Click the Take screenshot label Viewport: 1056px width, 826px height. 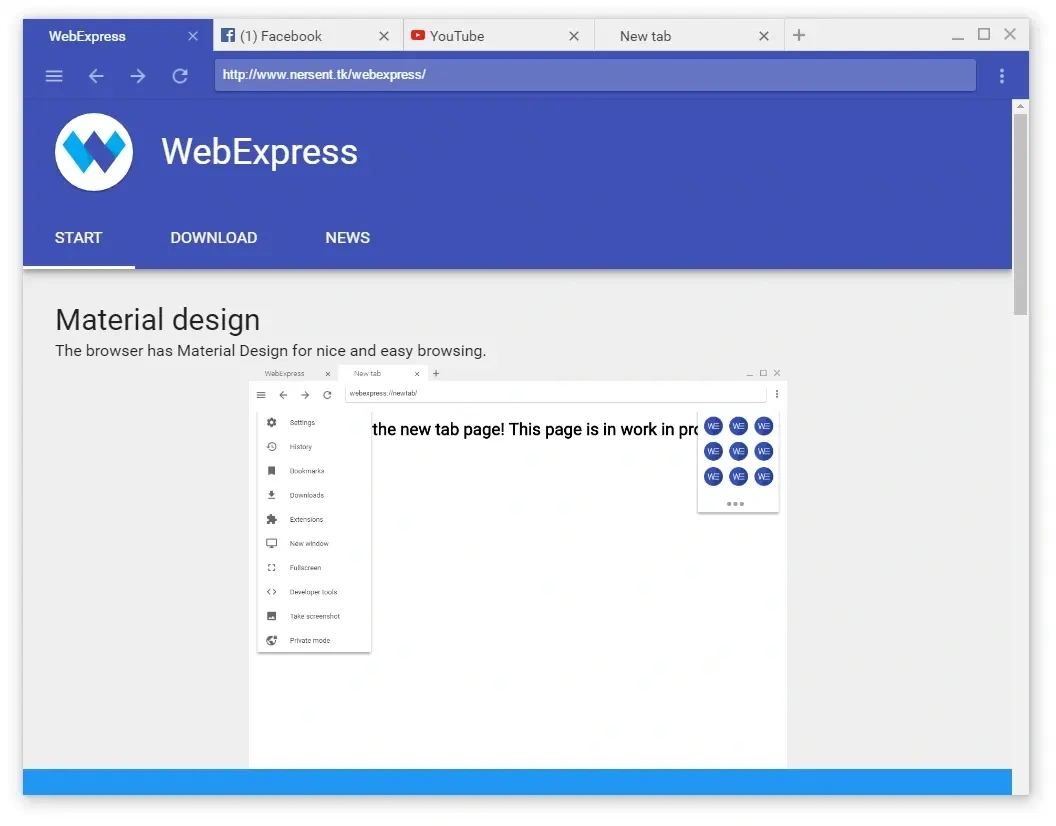315,616
